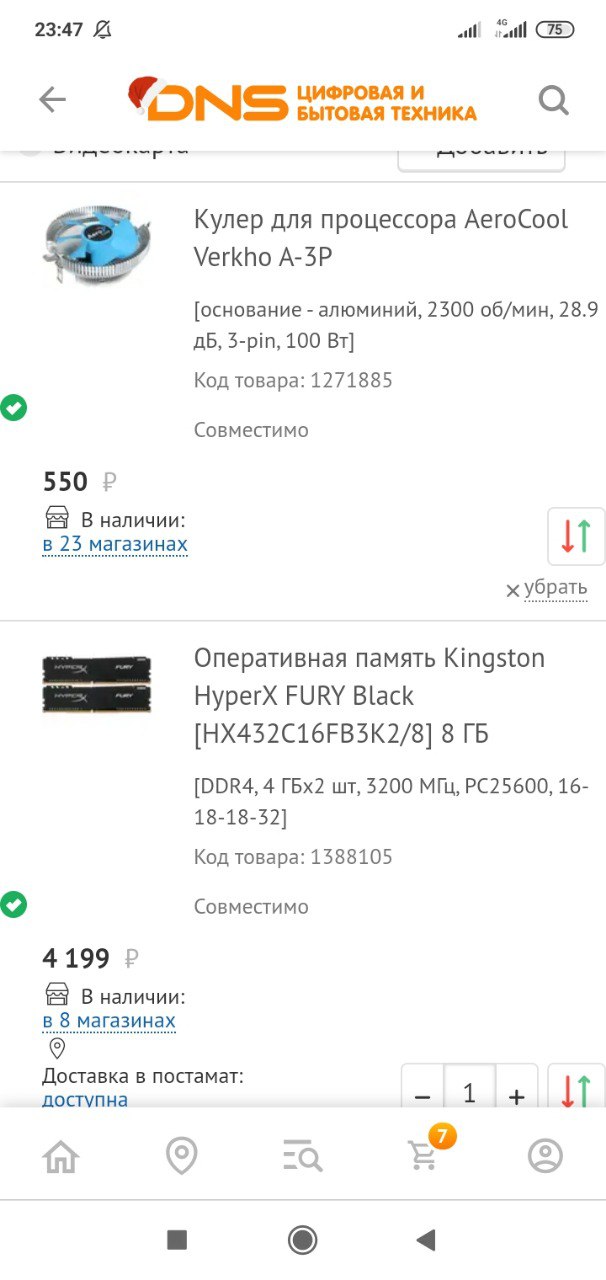
Task: Open the 'в 8 магазинах' availability link
Action: click(x=109, y=1021)
